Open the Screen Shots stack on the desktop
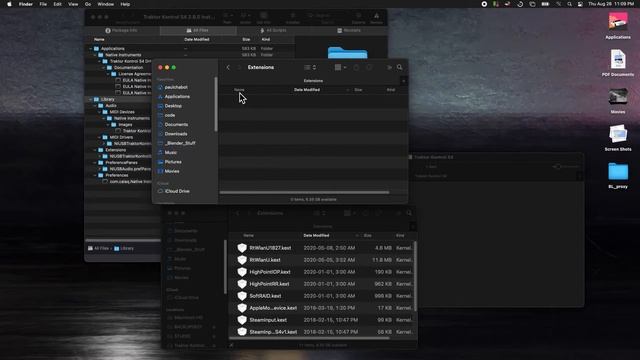This screenshot has height=360, width=640. 618,138
